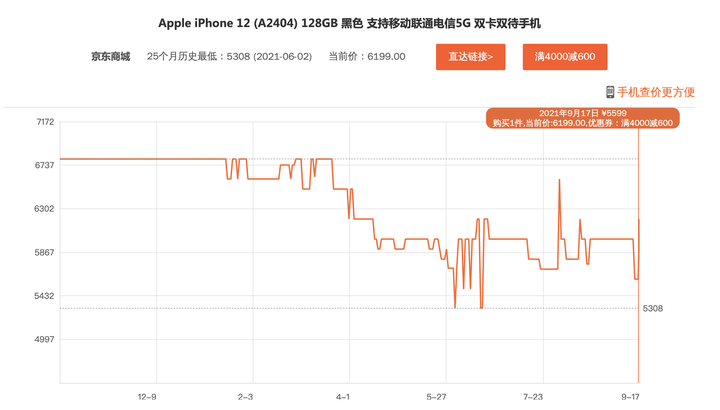The height and width of the screenshot is (410, 720).
Task: Click the 直达链接> button
Action: point(470,57)
